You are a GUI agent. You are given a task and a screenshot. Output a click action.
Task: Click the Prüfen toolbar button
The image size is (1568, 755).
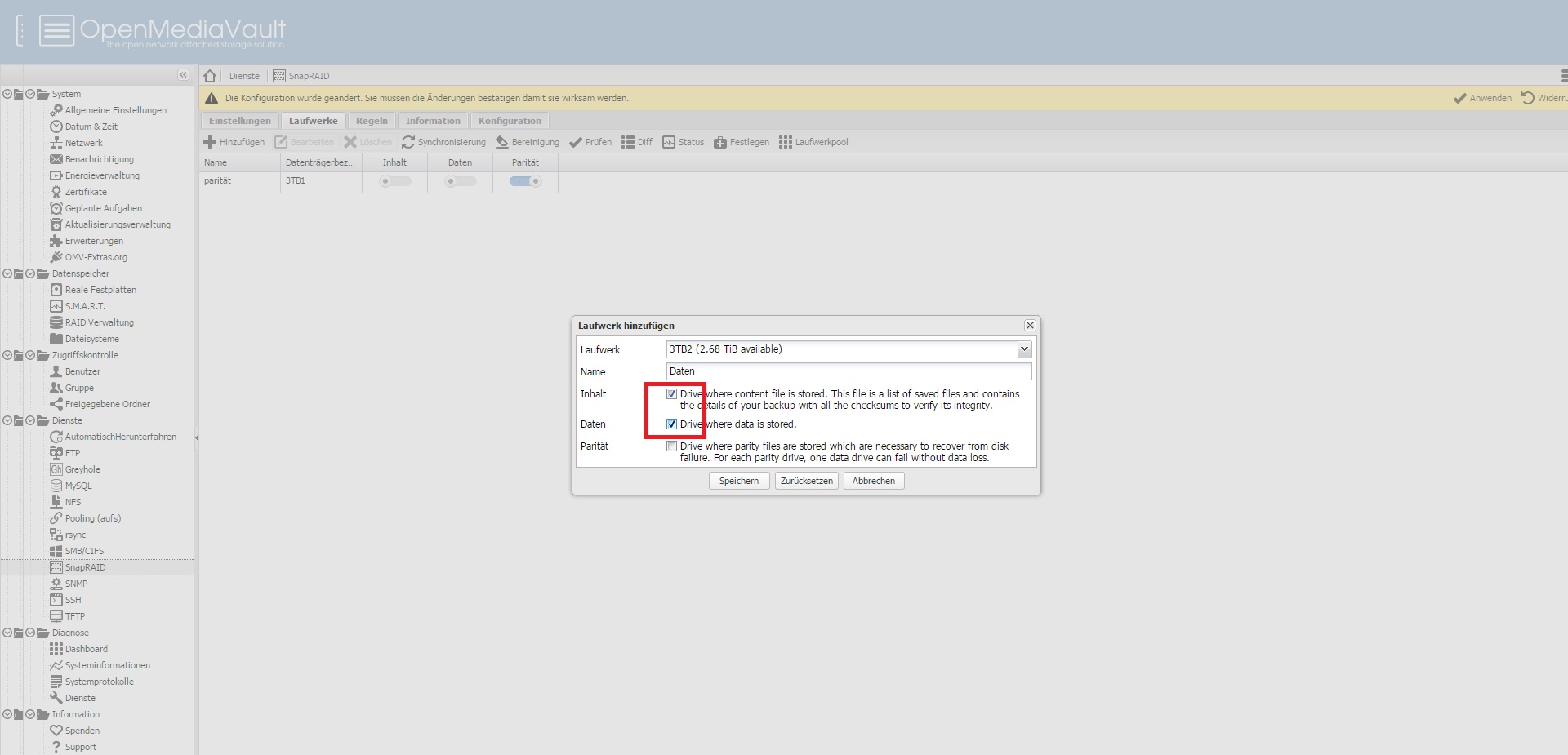pyautogui.click(x=590, y=142)
